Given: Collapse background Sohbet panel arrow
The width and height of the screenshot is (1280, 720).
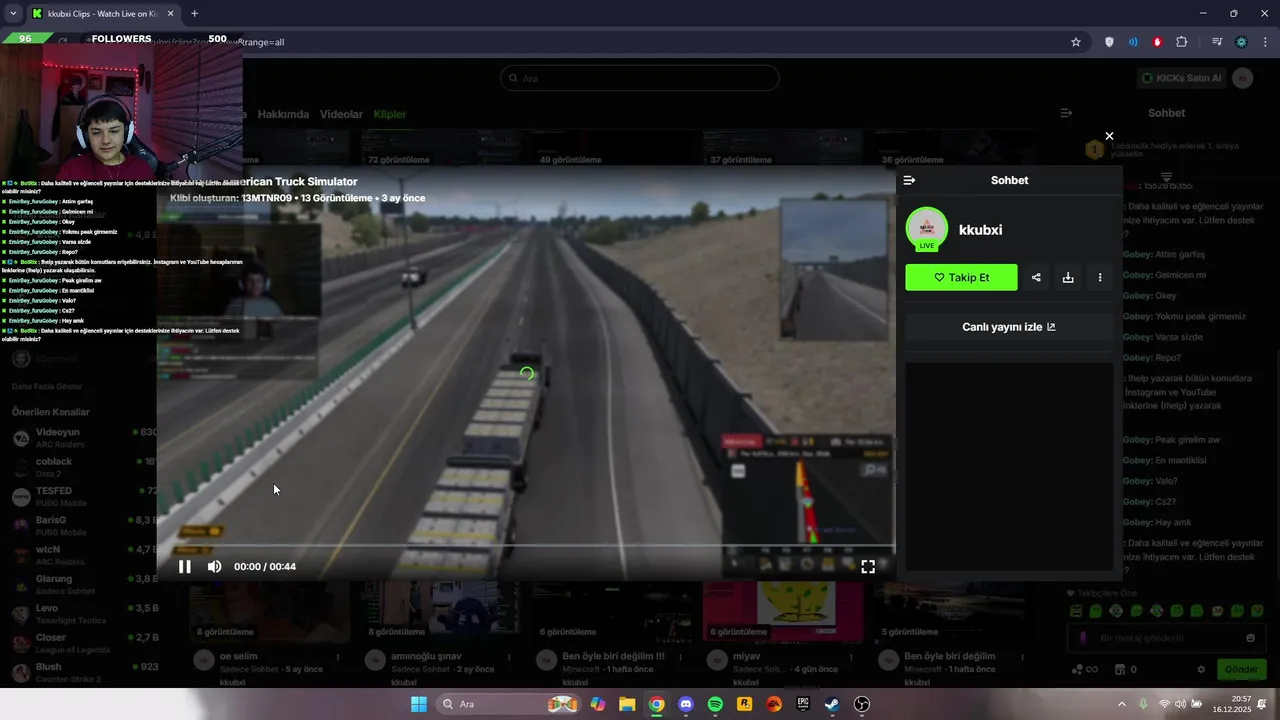Looking at the screenshot, I should [1066, 113].
